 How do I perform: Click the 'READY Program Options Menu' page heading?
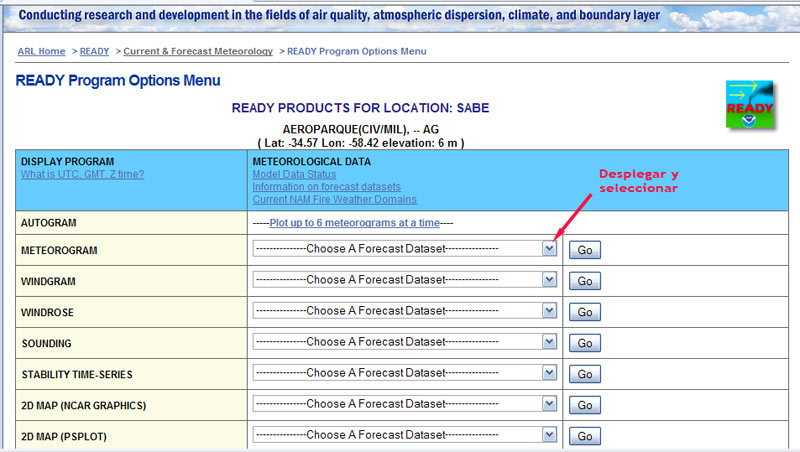[x=118, y=81]
